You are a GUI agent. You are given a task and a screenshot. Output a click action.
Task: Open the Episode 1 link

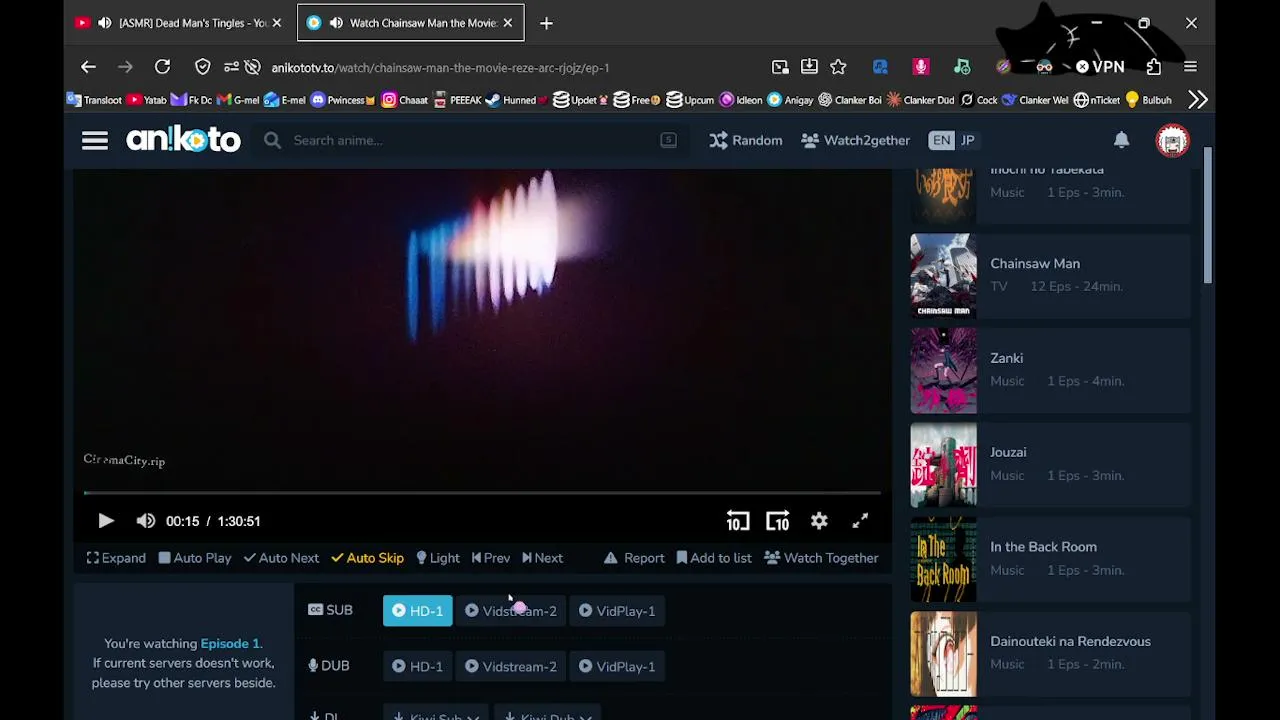click(230, 644)
